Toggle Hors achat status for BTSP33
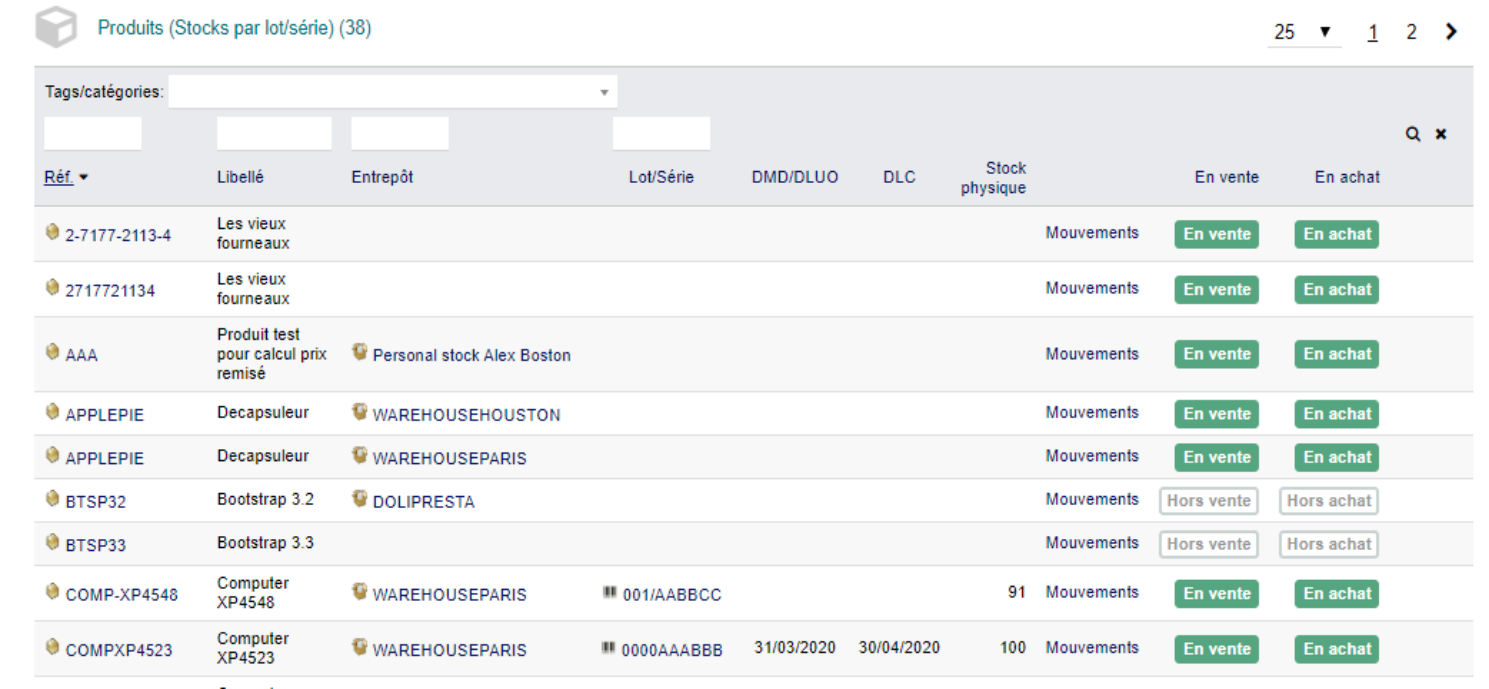The width and height of the screenshot is (1489, 689). [x=1329, y=544]
